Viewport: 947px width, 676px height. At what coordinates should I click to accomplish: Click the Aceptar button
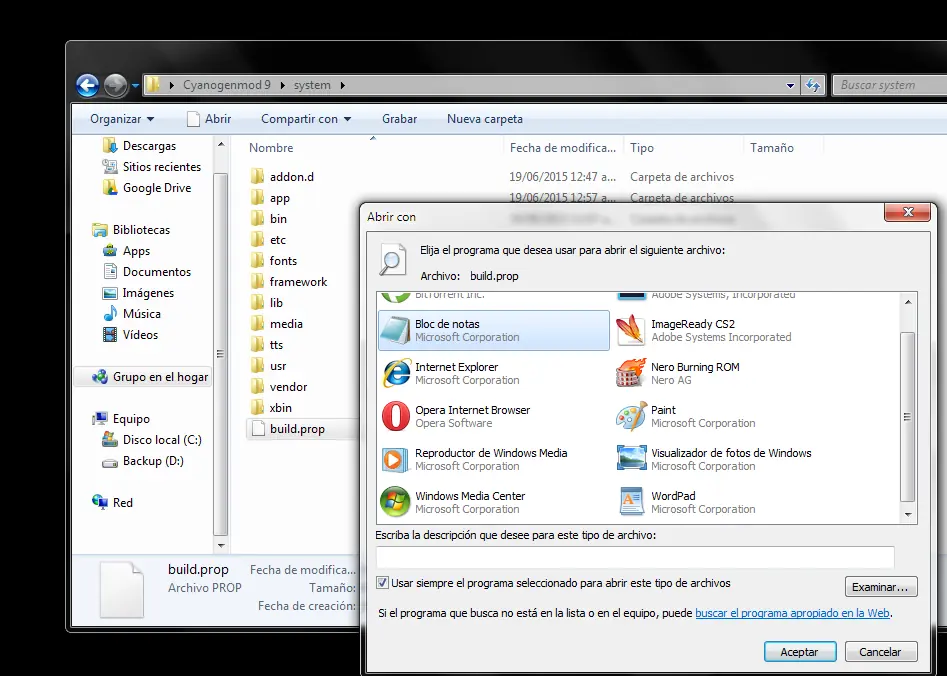click(800, 652)
